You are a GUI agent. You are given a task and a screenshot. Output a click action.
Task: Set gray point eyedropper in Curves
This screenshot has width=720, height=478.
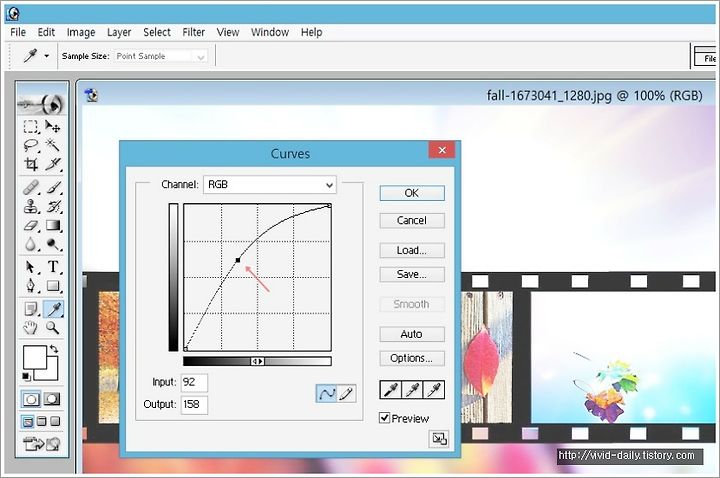point(412,390)
